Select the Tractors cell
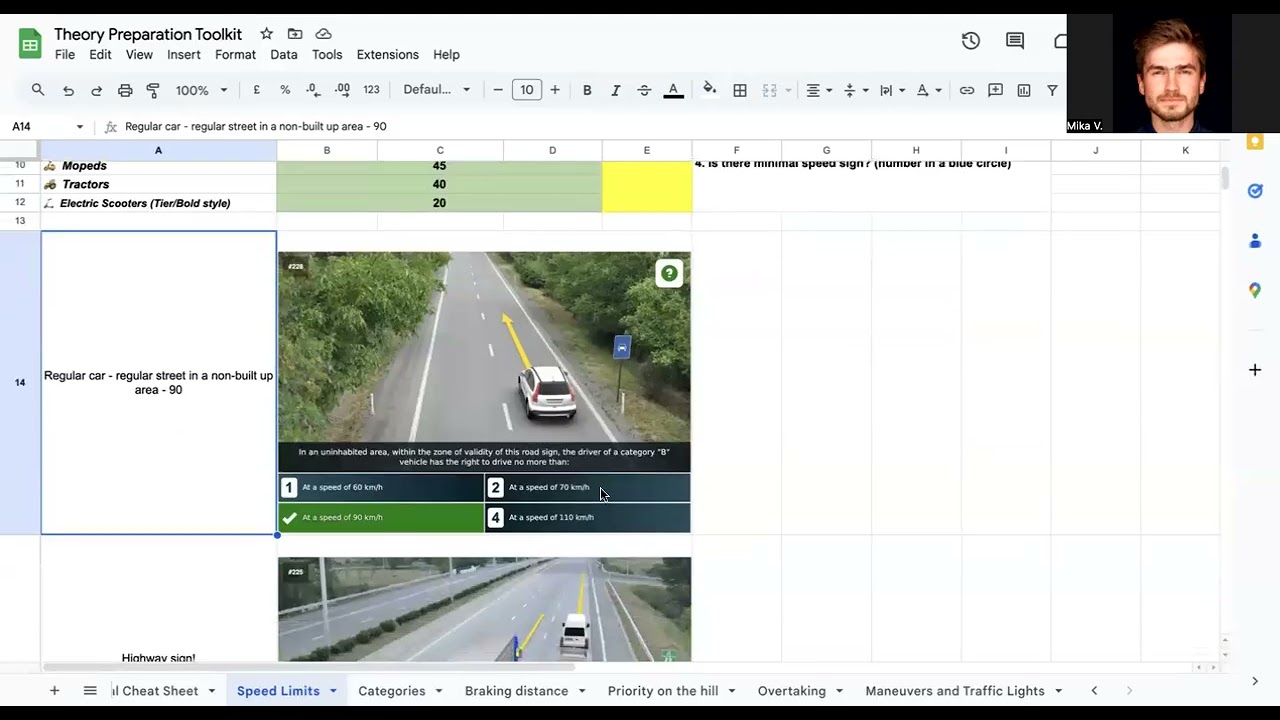 tap(158, 184)
